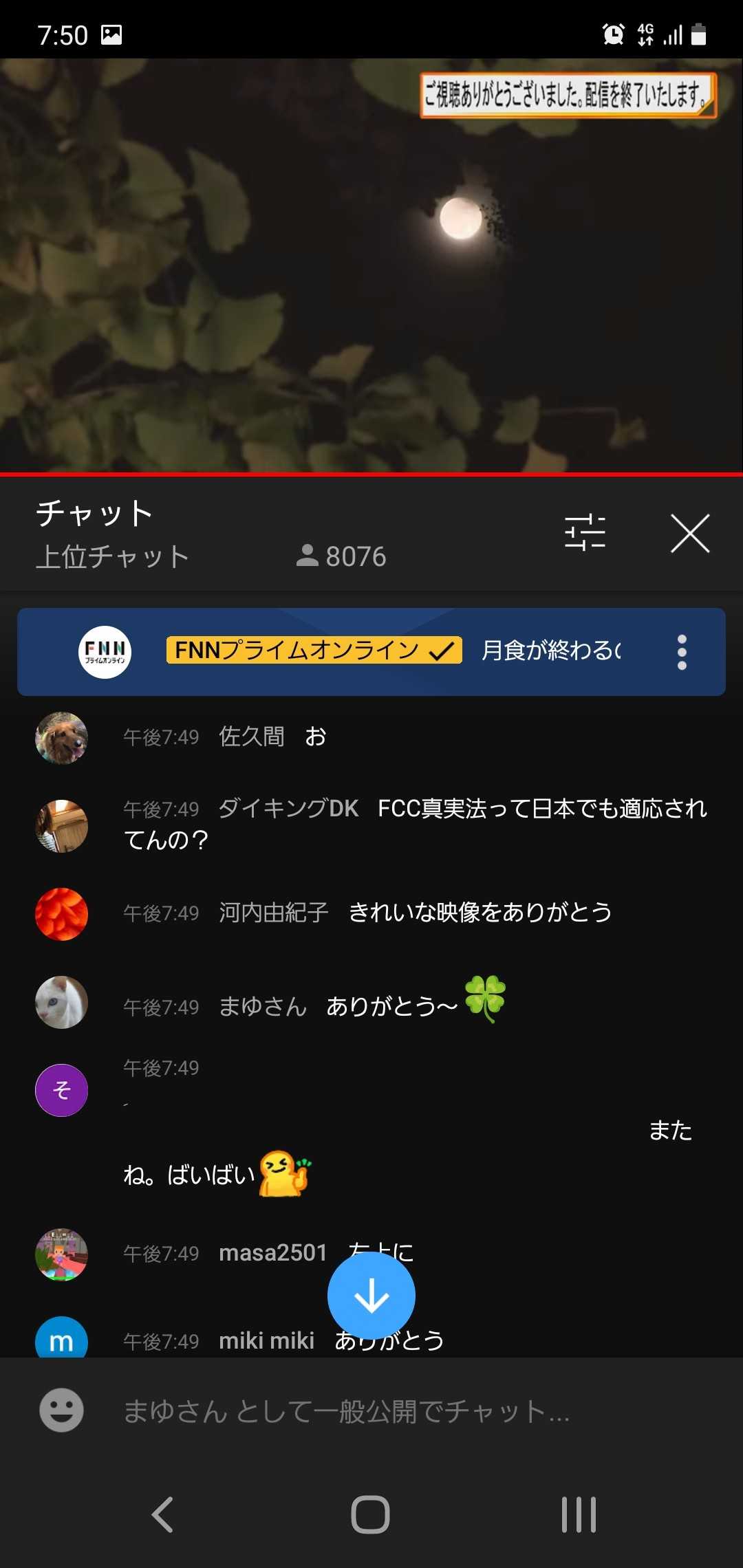This screenshot has height=1568, width=743.
Task: Select the FNNプライムオンライン channel badge
Action: (x=314, y=650)
